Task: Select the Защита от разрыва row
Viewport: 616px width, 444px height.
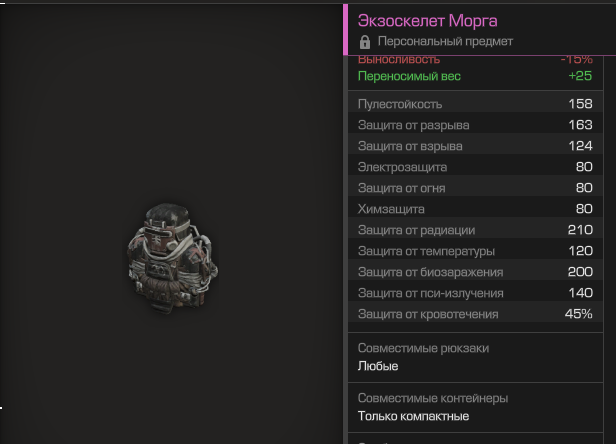Action: tap(475, 125)
